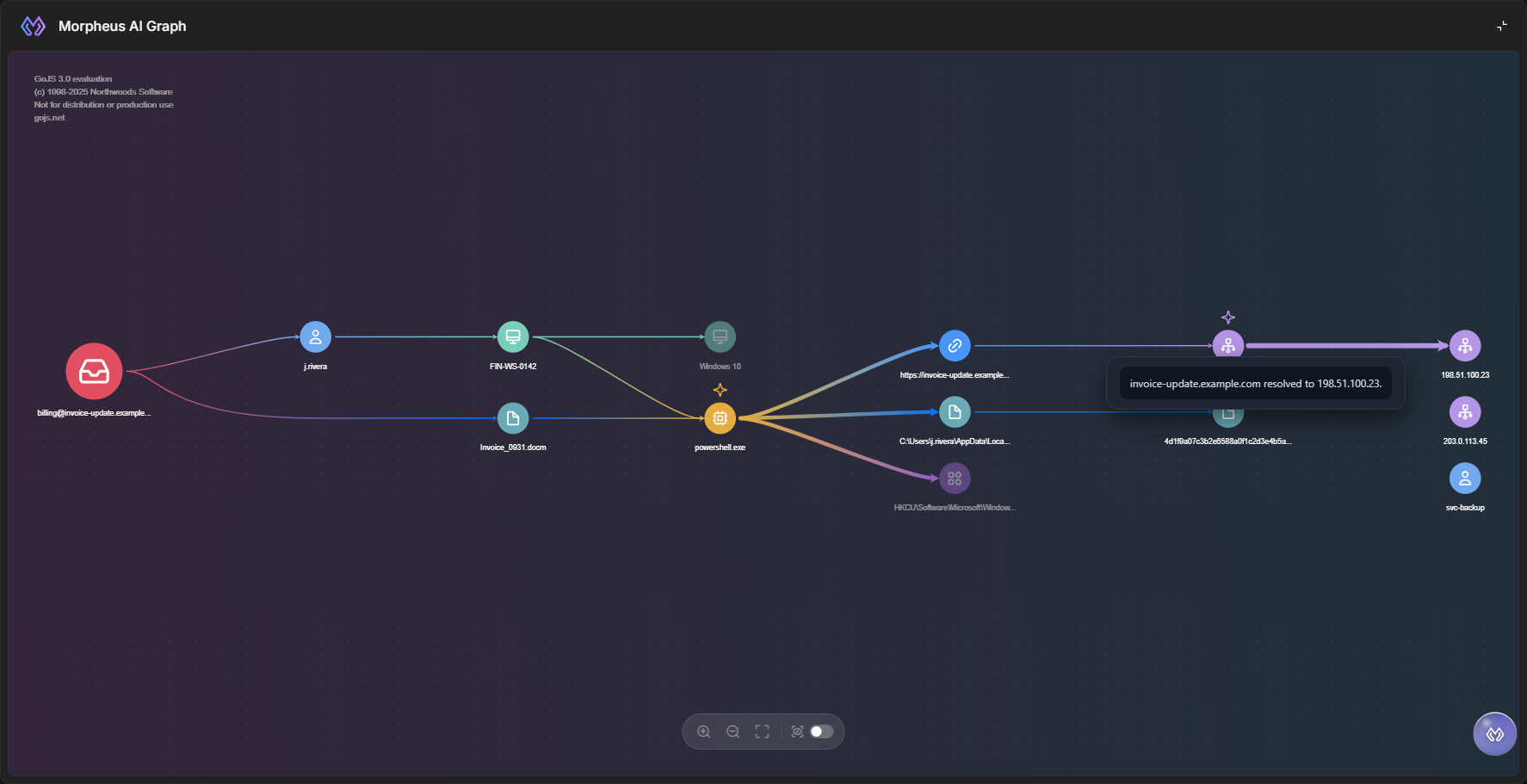Toggle the focus mode switch
The height and width of the screenshot is (784, 1527).
[x=822, y=732]
